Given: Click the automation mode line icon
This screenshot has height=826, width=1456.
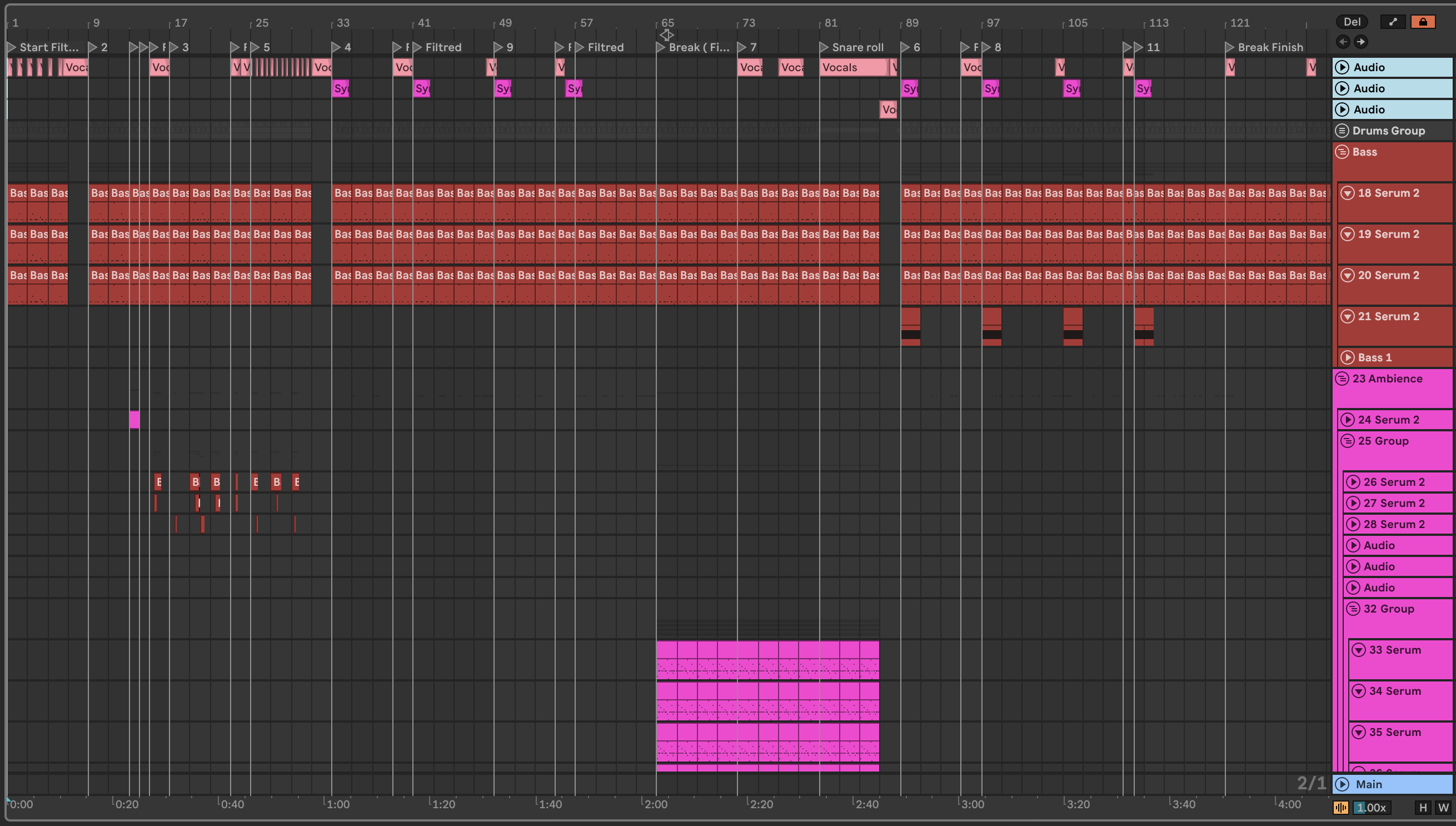Looking at the screenshot, I should [x=1393, y=22].
